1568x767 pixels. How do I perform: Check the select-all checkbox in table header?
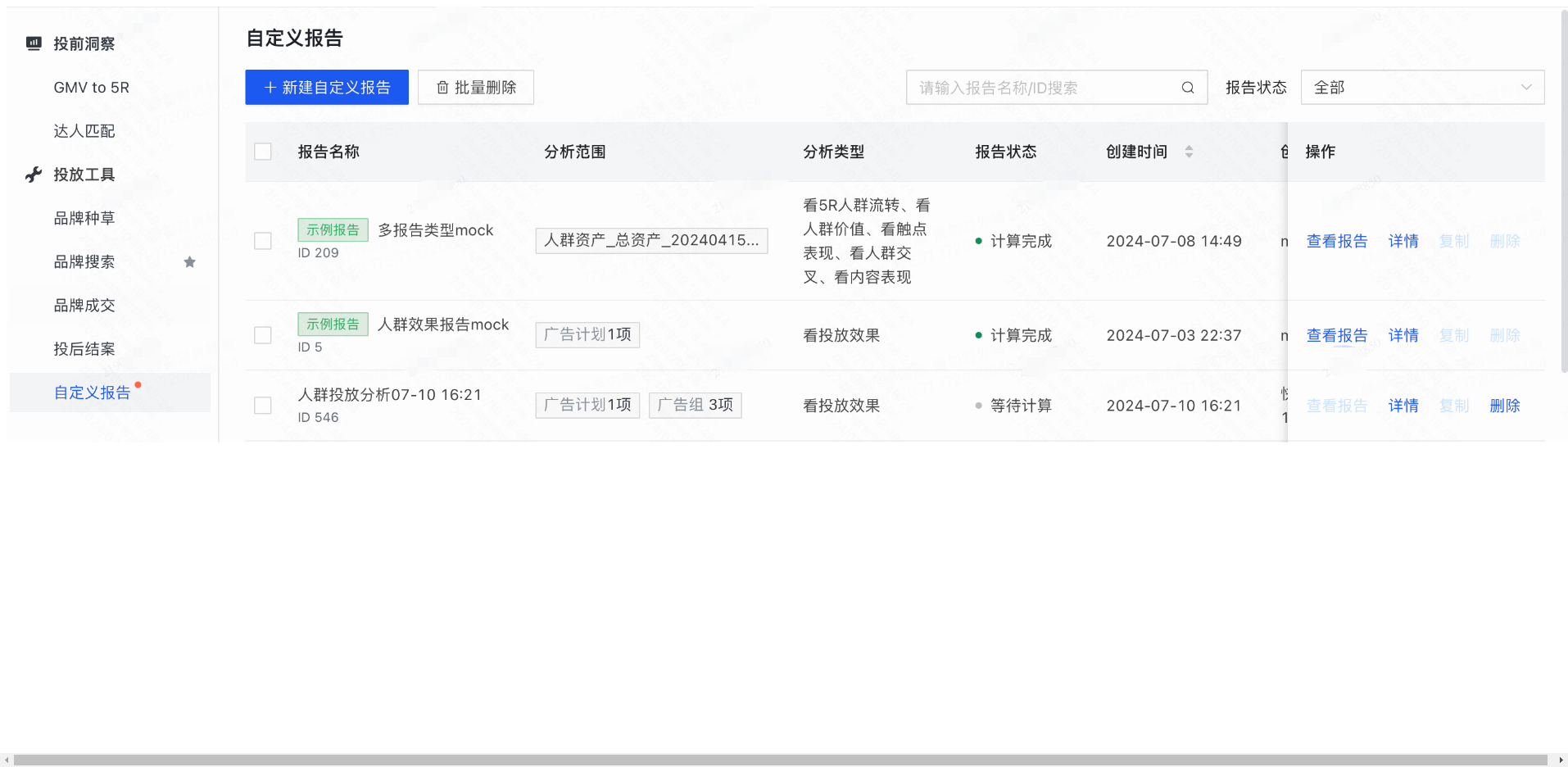pyautogui.click(x=263, y=152)
